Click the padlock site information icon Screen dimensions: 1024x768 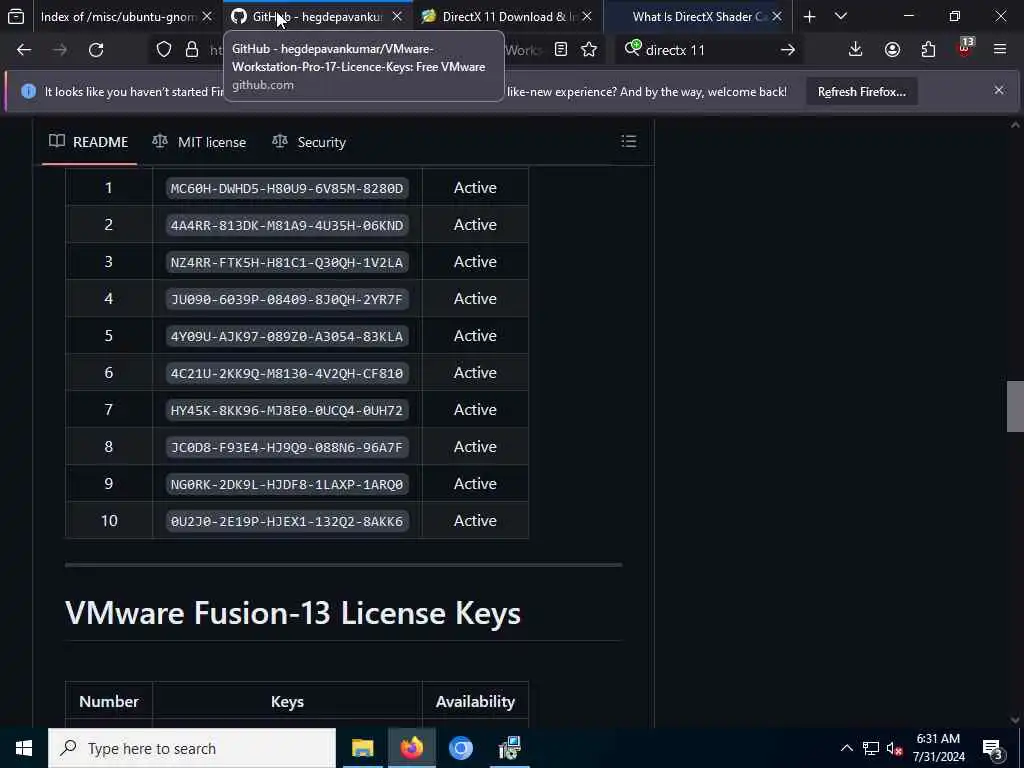pos(192,50)
